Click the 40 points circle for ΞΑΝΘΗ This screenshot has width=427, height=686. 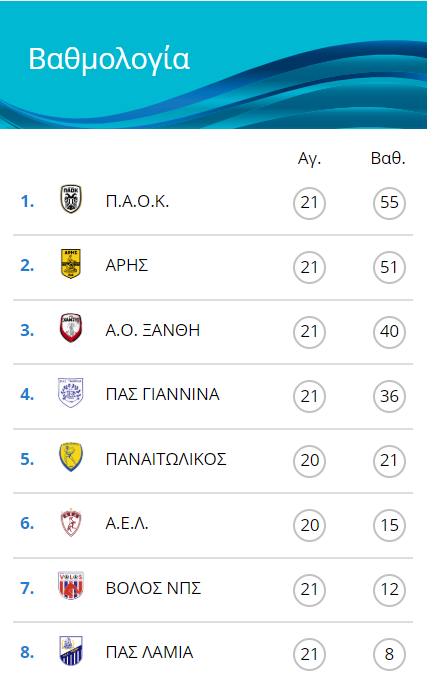pos(389,332)
